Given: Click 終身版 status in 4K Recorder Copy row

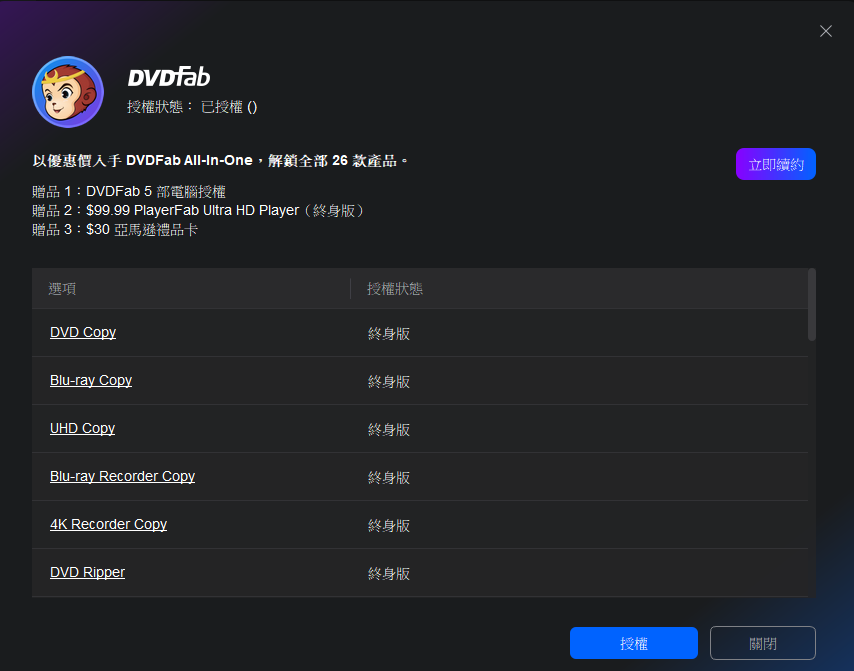Looking at the screenshot, I should point(389,525).
